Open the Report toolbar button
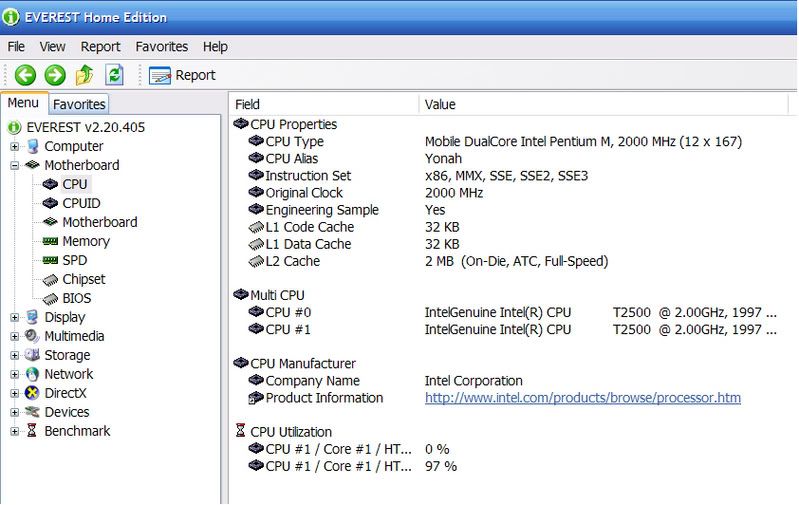Screen dimensions: 799x505 (182, 75)
